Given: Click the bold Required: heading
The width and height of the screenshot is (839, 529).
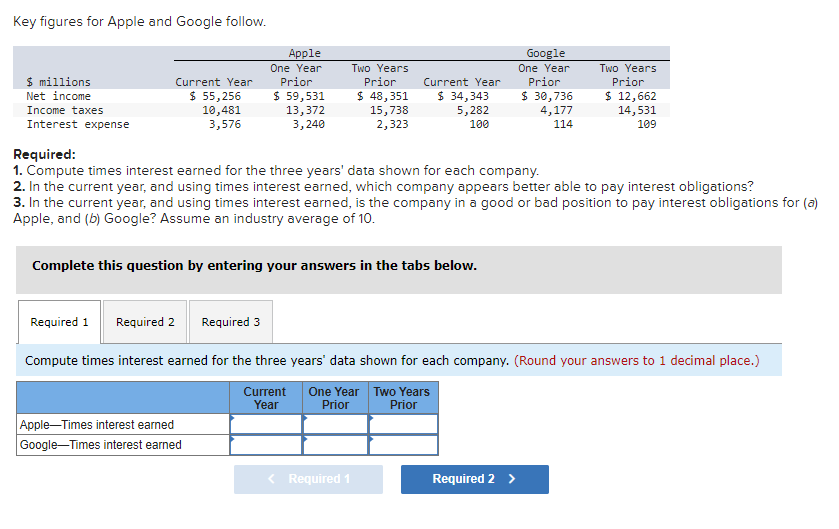Looking at the screenshot, I should click(44, 155).
